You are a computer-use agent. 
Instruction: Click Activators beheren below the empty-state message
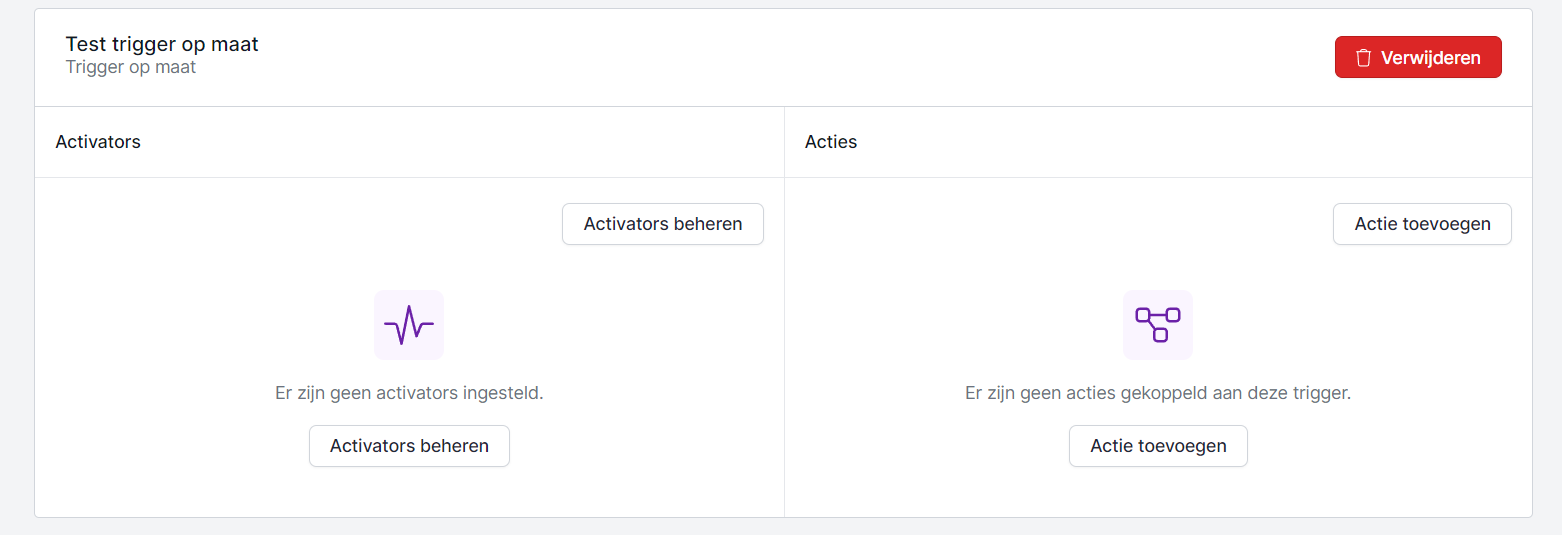point(409,446)
